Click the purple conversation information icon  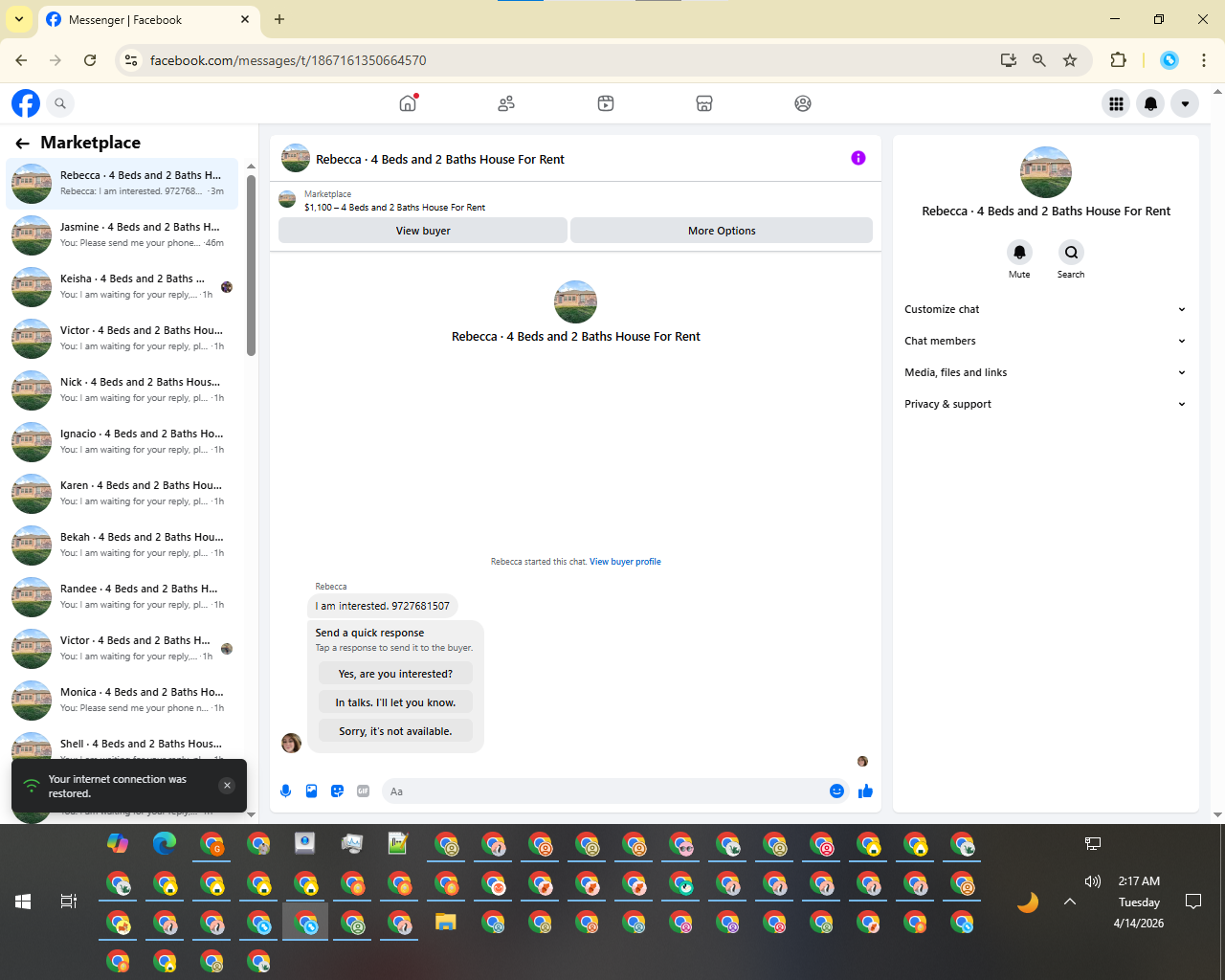[x=858, y=158]
